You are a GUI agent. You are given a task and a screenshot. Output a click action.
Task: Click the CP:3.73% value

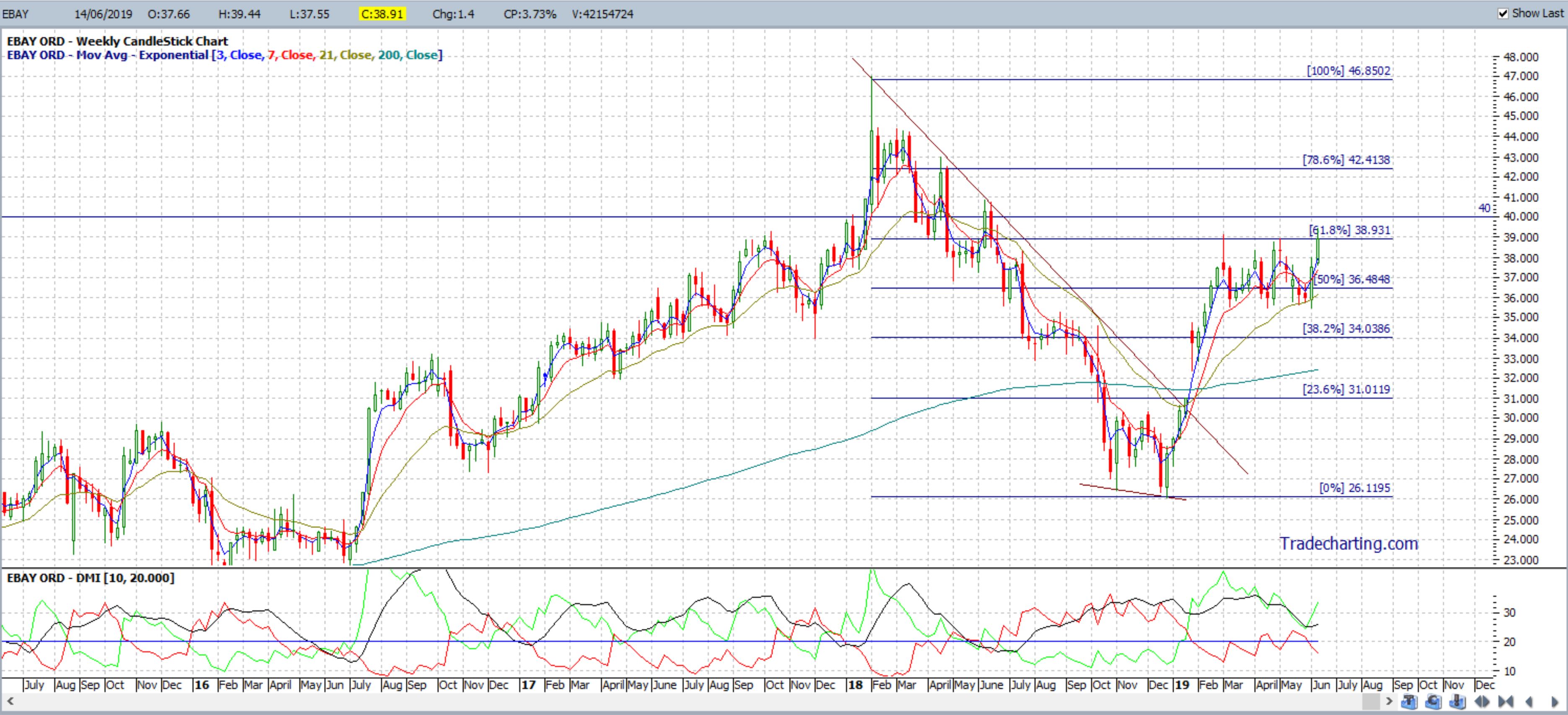click(x=530, y=14)
